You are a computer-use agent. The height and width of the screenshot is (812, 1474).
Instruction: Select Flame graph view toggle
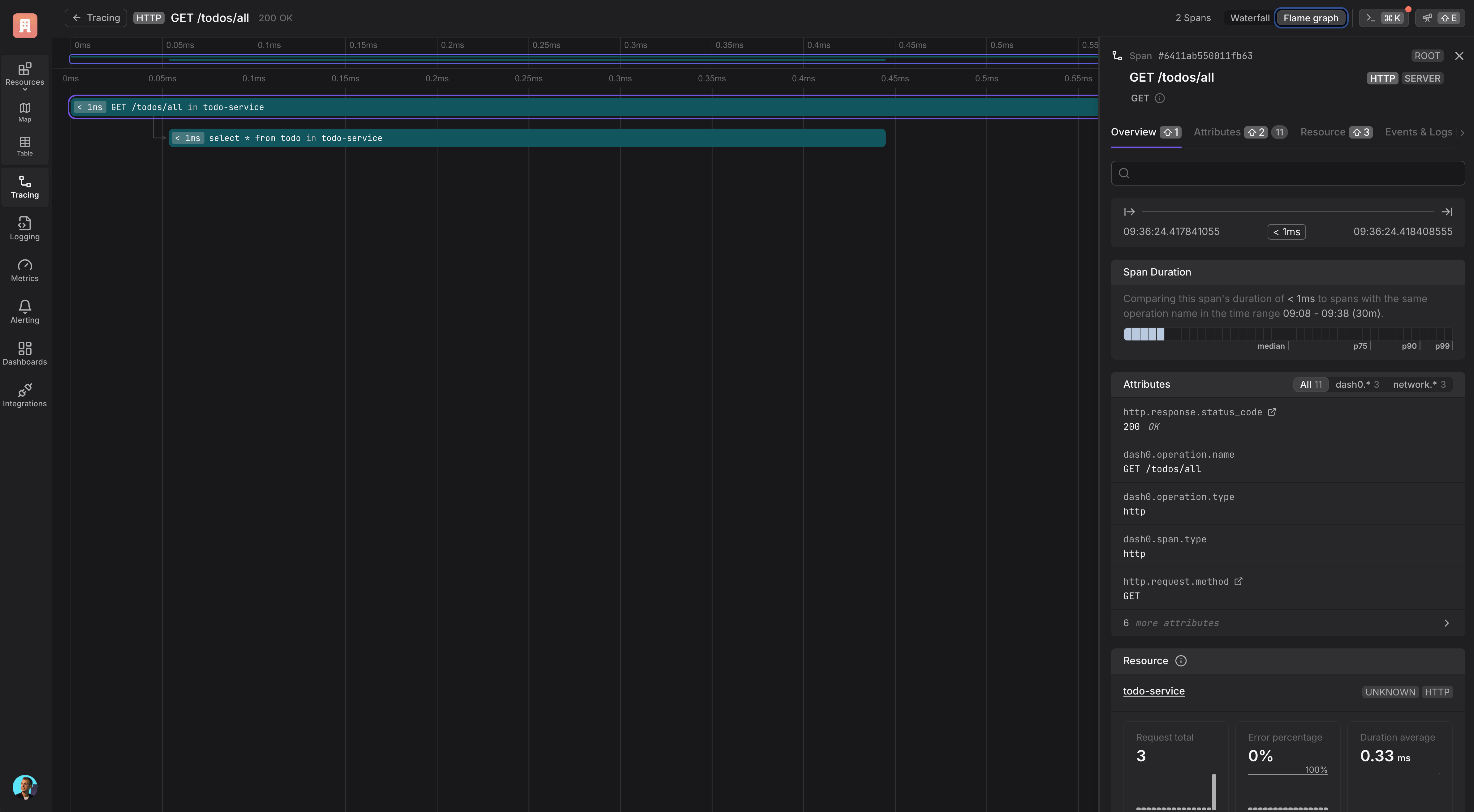point(1310,18)
